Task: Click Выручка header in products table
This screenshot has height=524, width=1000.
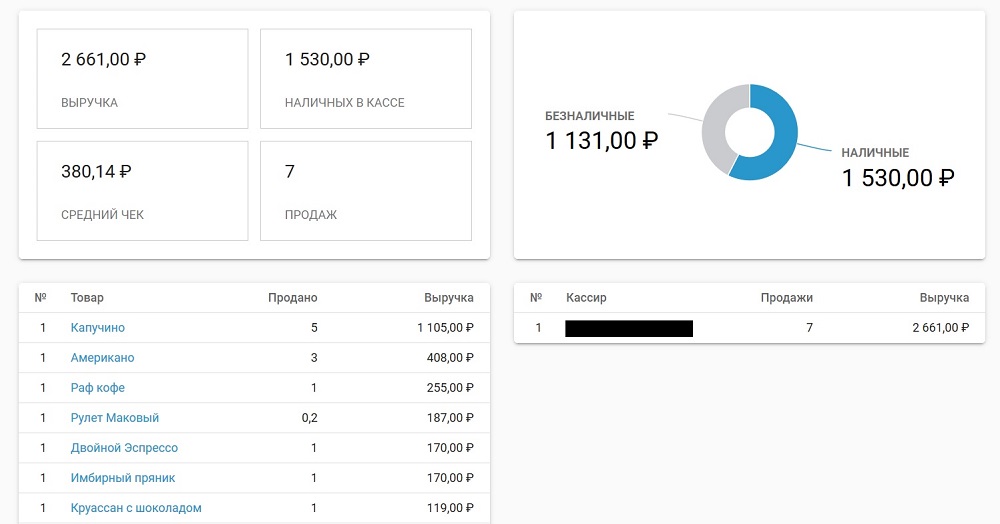Action: click(449, 298)
